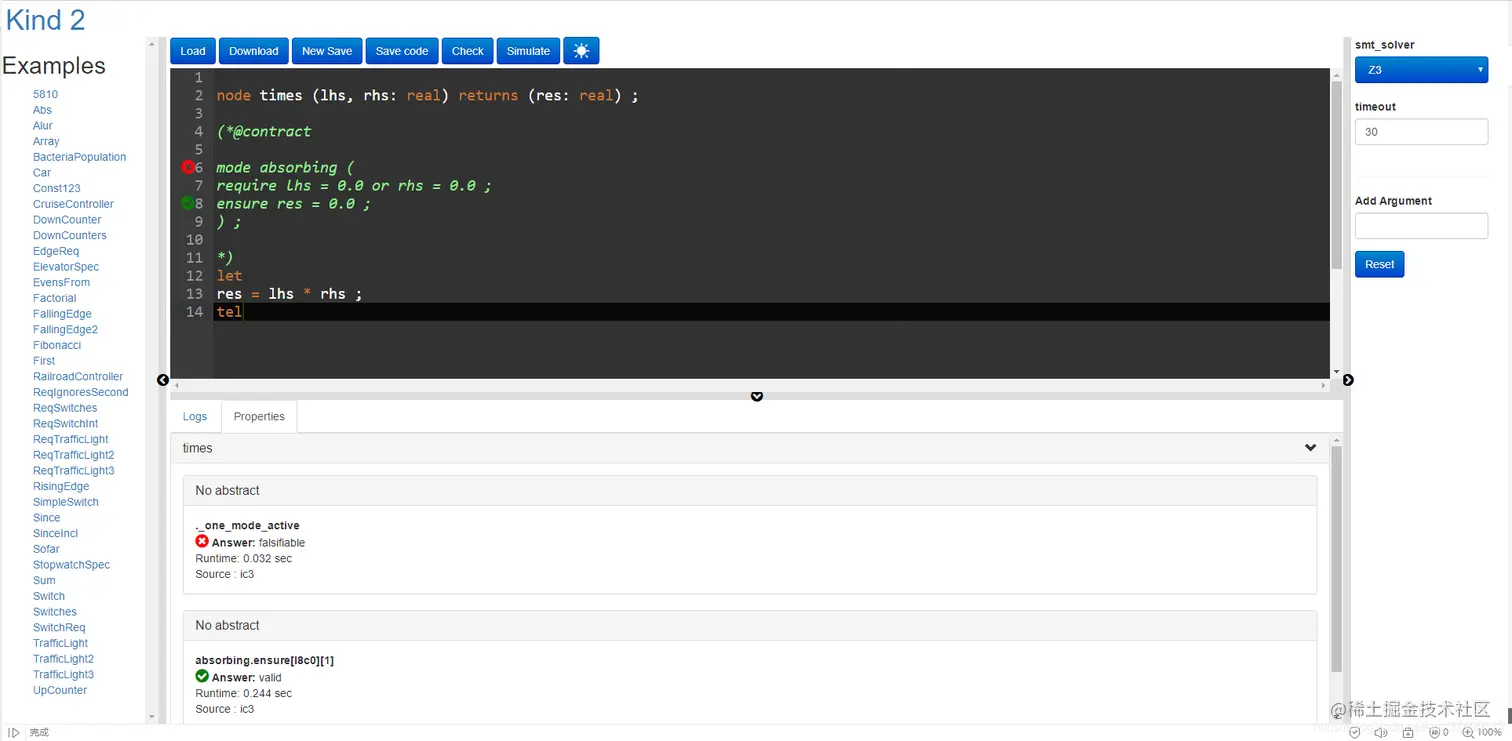Open the Const123 example
Screen dimensions: 1512x741
click(x=57, y=188)
